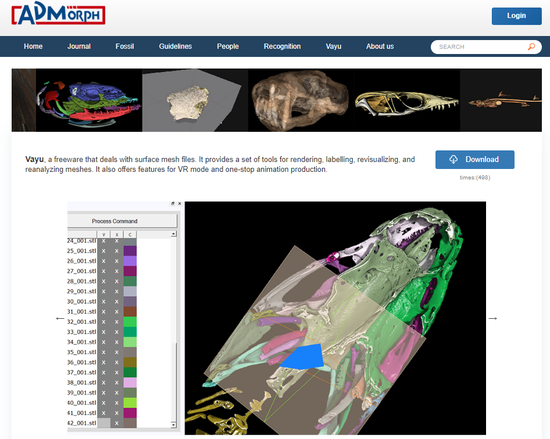Toggle visibility X for 40_001.stl

tap(103, 403)
